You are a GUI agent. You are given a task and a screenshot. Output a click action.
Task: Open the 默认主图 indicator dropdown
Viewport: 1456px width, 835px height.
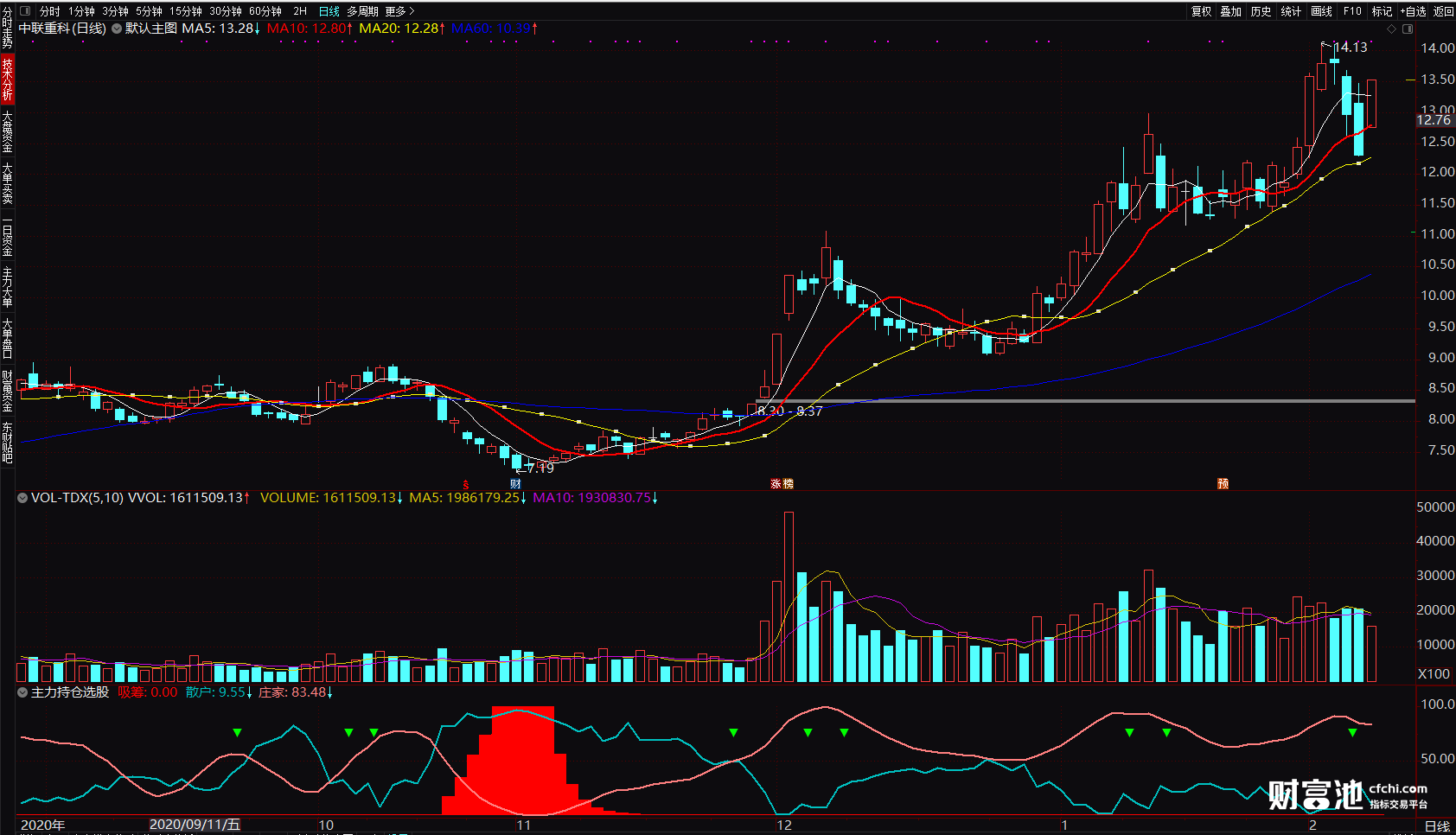coord(117,29)
